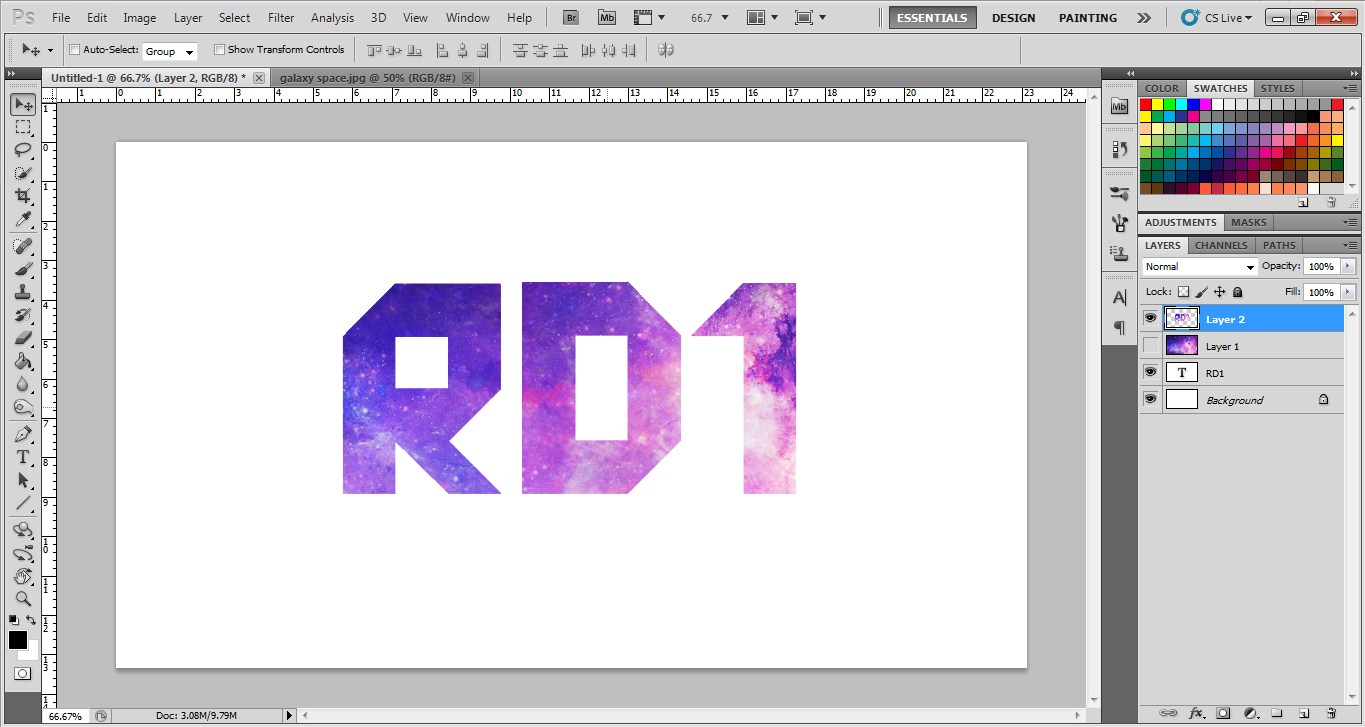Enable the Auto-Select checkbox
The image size is (1365, 727).
pos(74,49)
